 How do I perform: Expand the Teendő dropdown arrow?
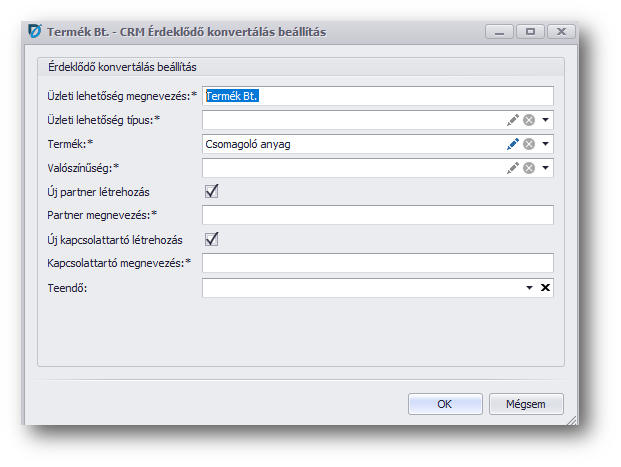click(530, 288)
